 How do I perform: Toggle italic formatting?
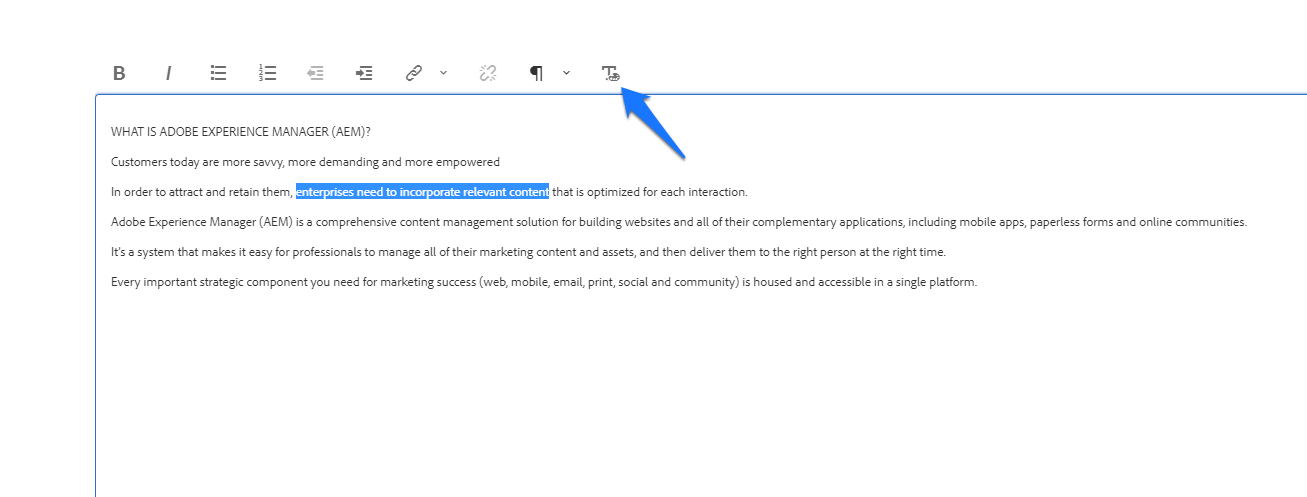[168, 73]
